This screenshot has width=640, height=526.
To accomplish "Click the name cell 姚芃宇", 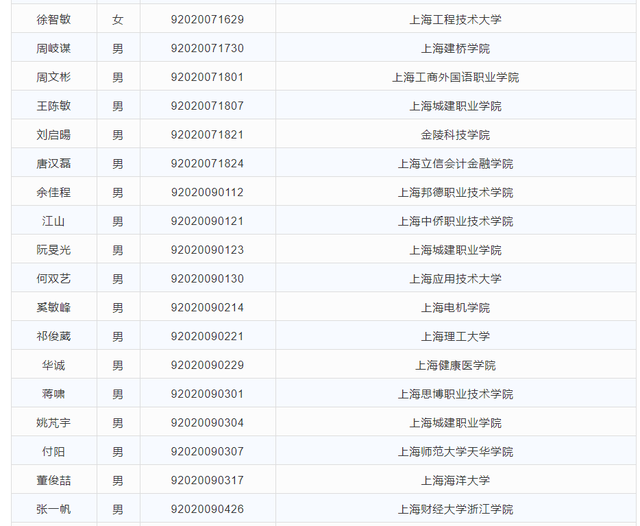I will tap(53, 423).
